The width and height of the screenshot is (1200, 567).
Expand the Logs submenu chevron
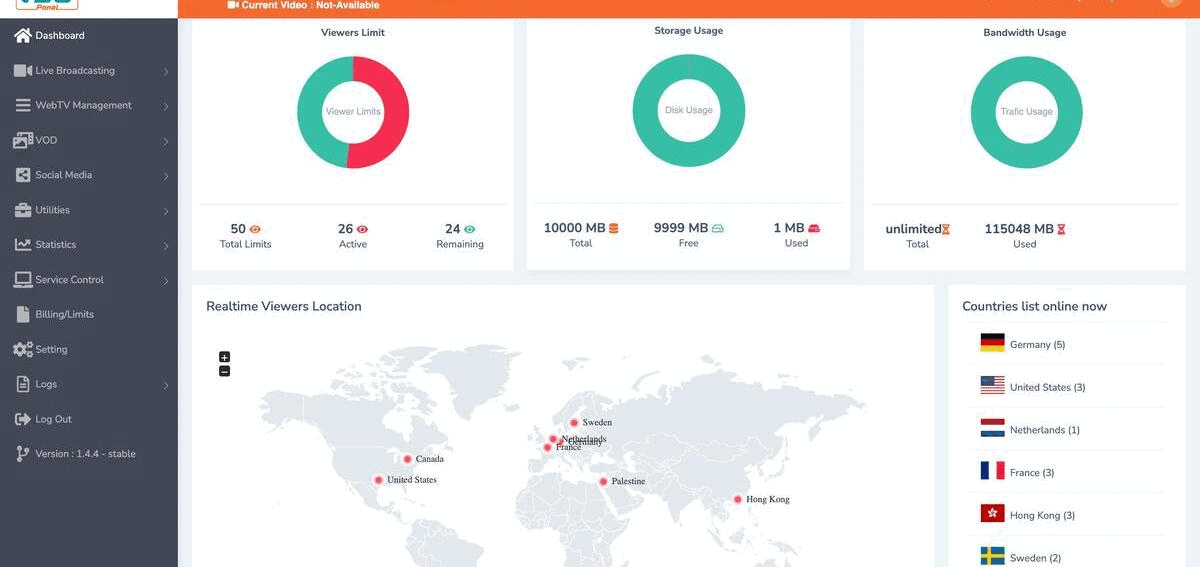point(166,385)
